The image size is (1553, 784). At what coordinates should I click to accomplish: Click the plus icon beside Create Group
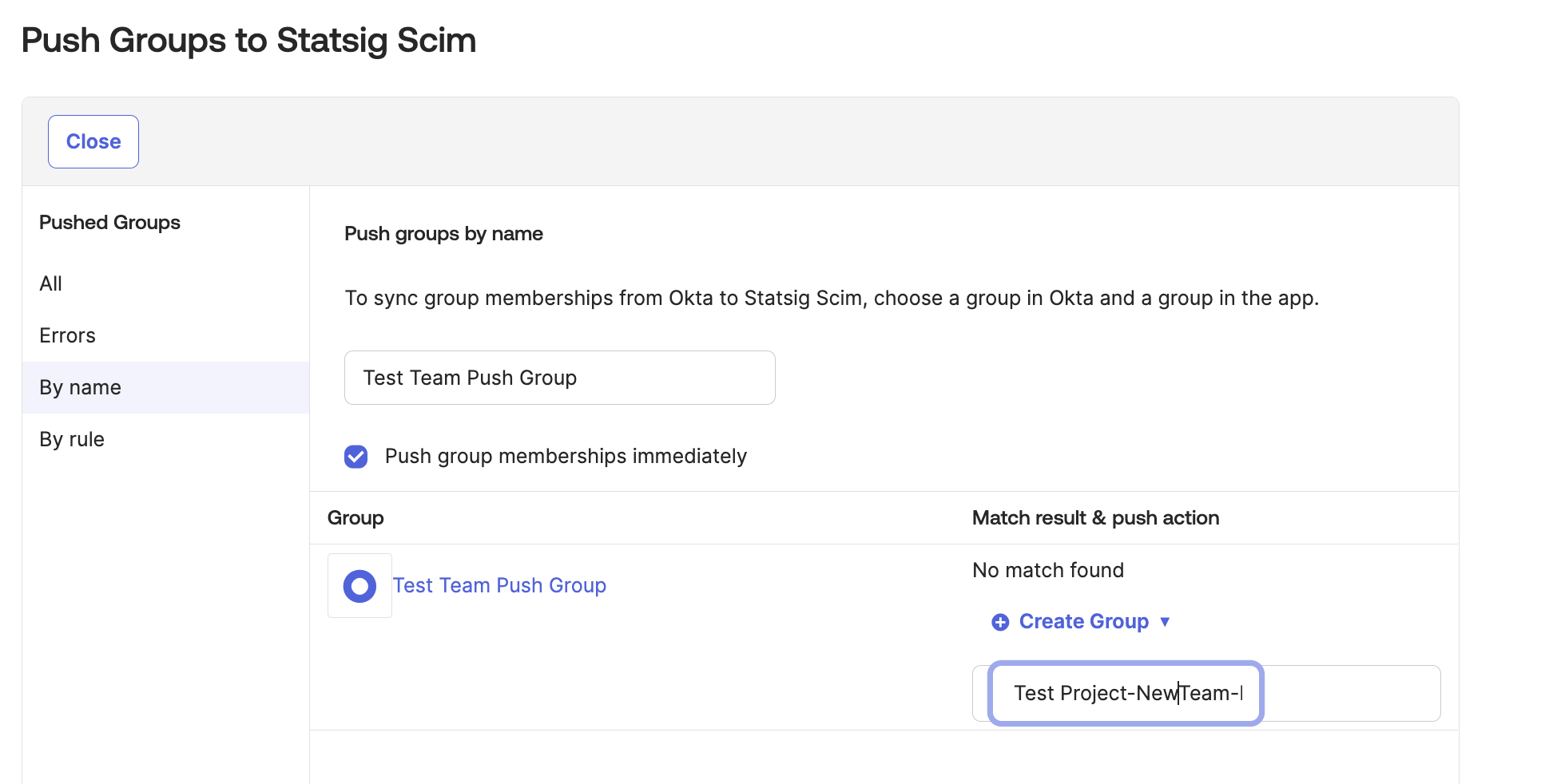(1000, 622)
